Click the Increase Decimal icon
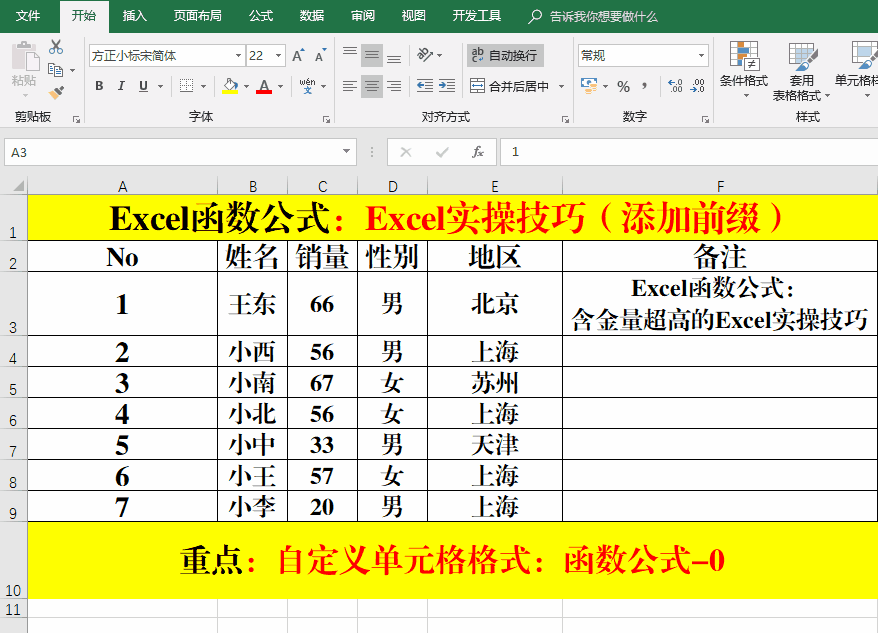The height and width of the screenshot is (633, 878). click(x=675, y=87)
